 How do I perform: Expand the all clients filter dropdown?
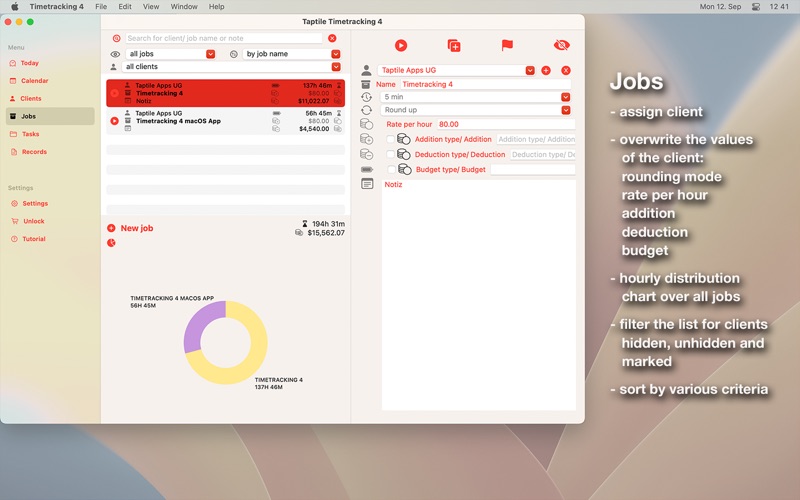pos(336,67)
